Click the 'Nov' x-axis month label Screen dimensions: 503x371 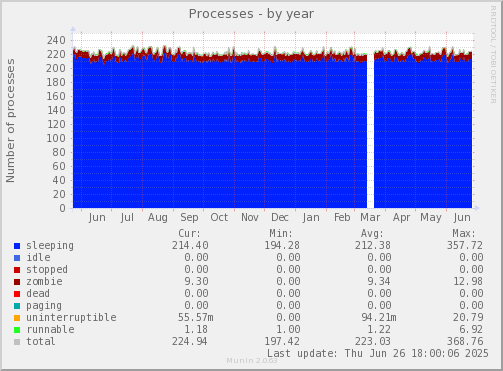[x=250, y=218]
